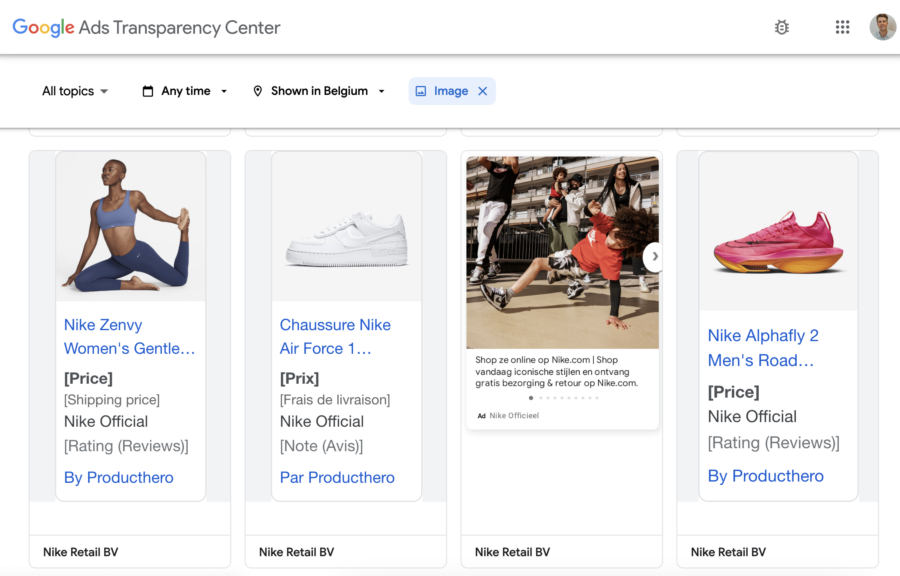Open the Shown in Belgium dropdown
This screenshot has height=576, width=900.
(x=319, y=91)
